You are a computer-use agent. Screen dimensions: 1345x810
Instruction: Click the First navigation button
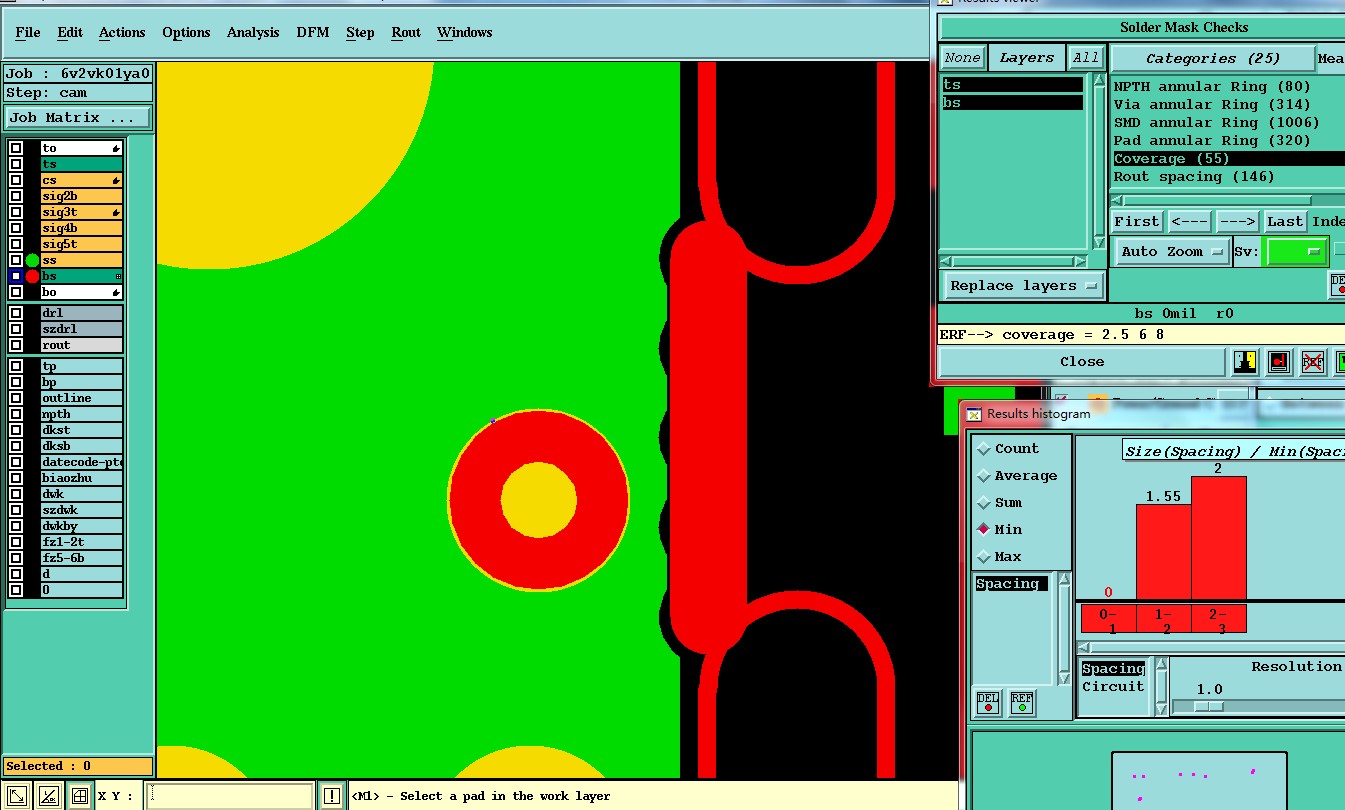coord(1137,222)
